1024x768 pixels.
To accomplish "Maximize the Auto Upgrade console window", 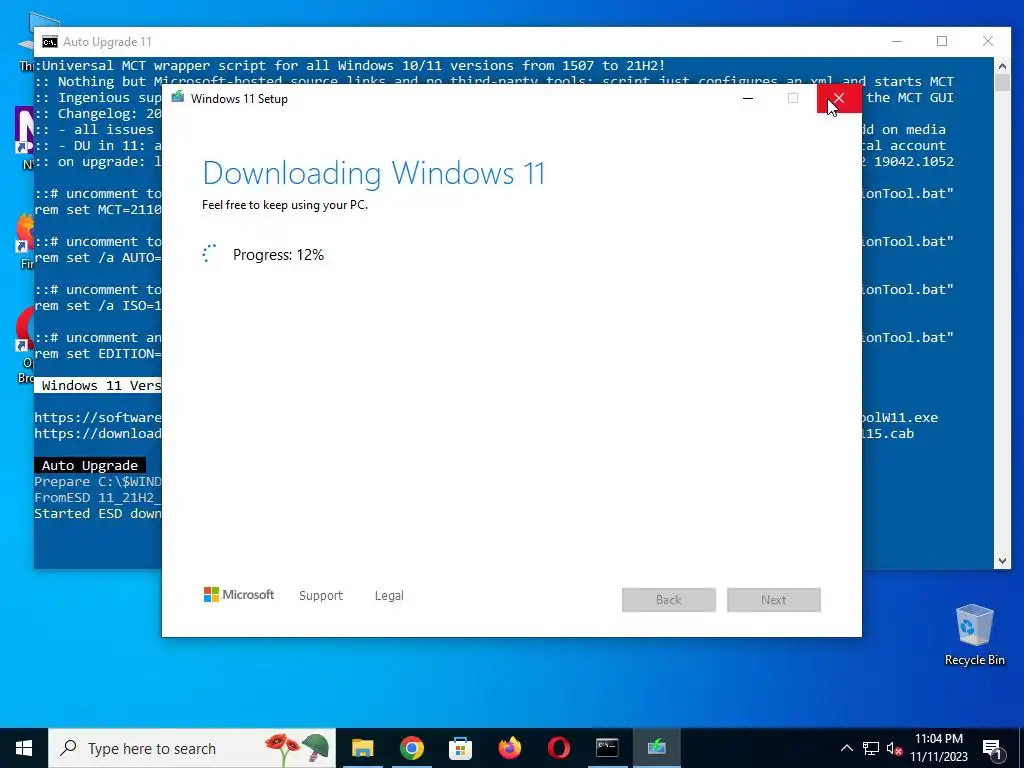I will pos(942,41).
